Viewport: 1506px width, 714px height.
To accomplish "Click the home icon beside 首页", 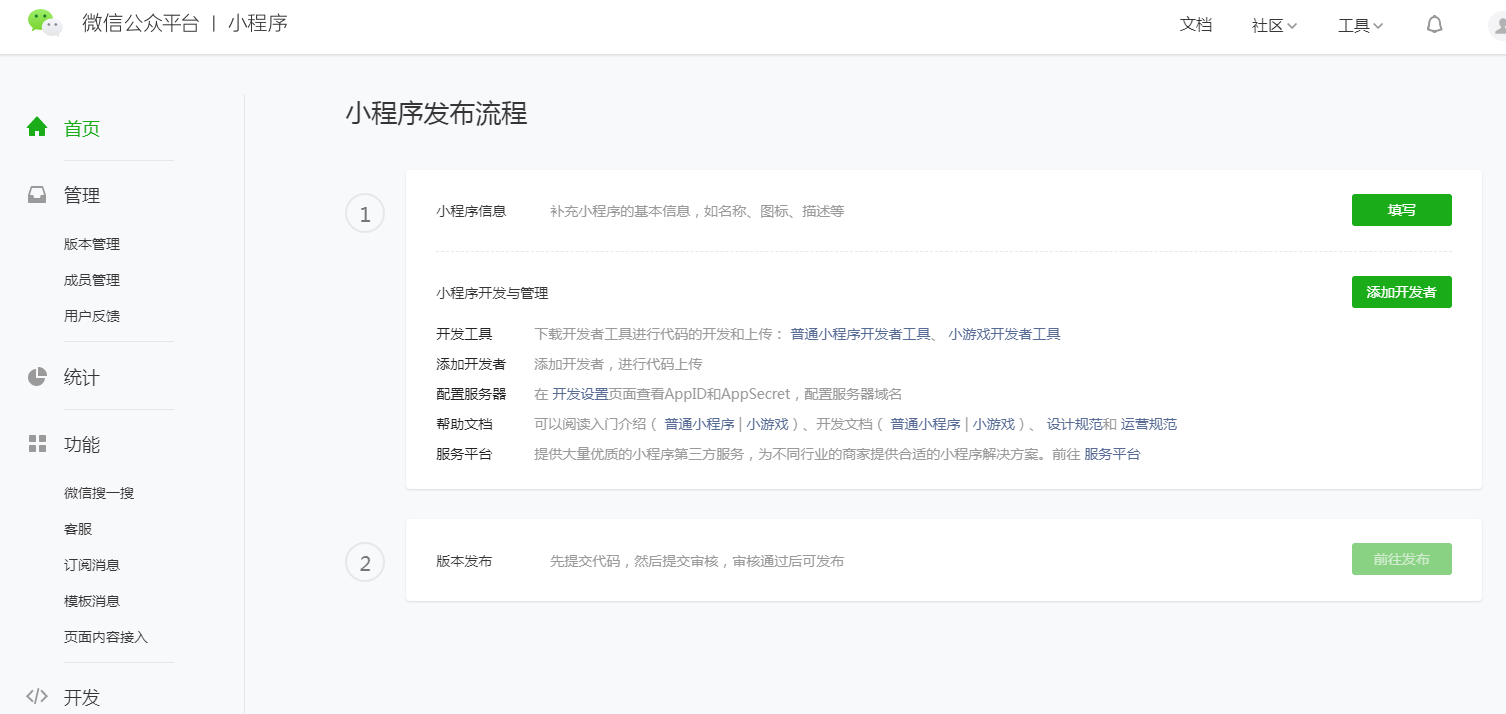I will [37, 127].
